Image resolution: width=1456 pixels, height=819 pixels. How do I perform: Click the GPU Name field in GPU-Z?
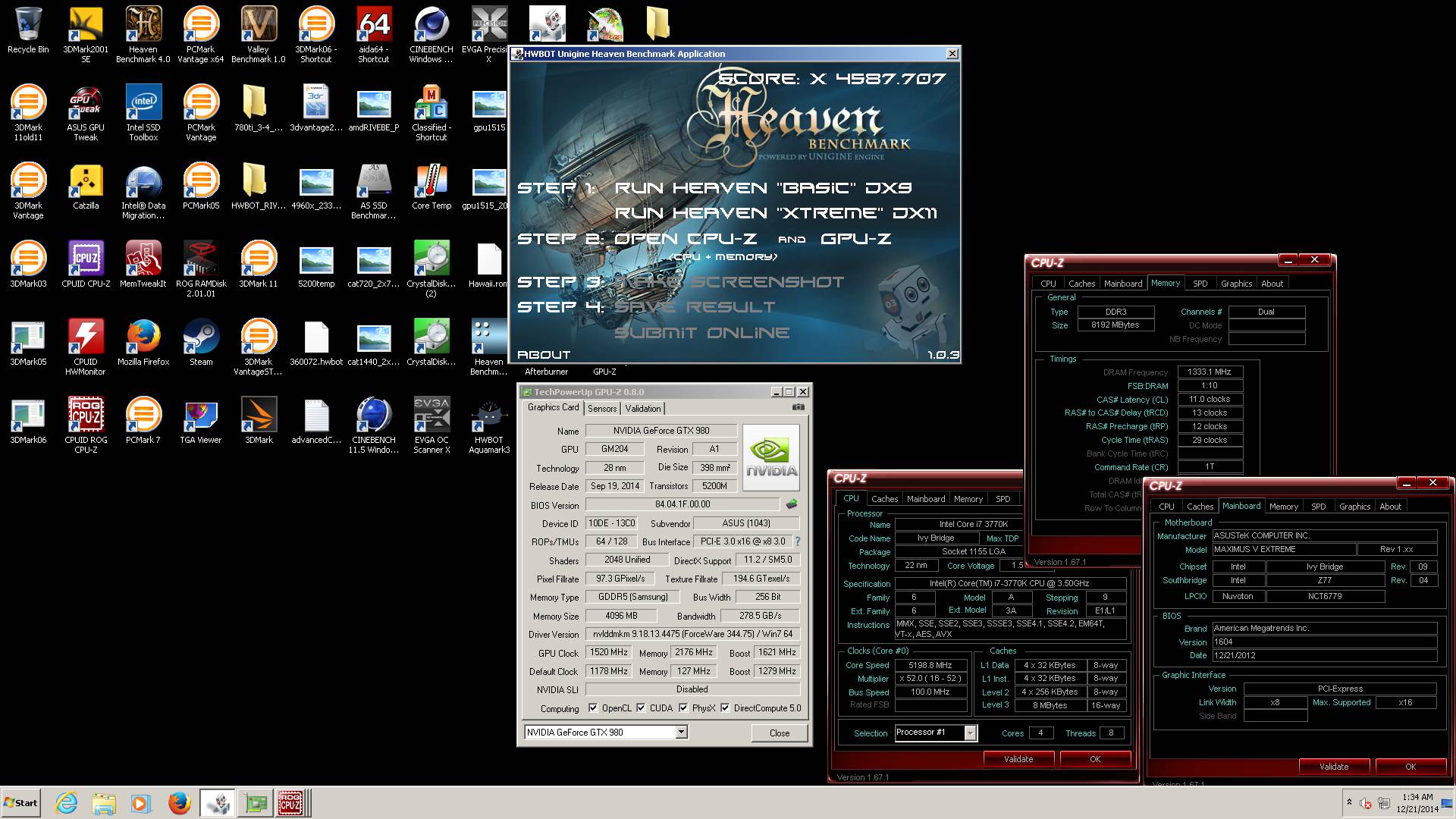(661, 430)
